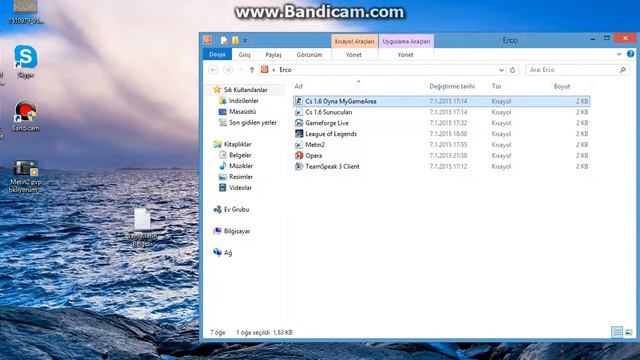Screen dimensions: 640x360
Task: Open the Dosya tab
Action: [x=217, y=54]
